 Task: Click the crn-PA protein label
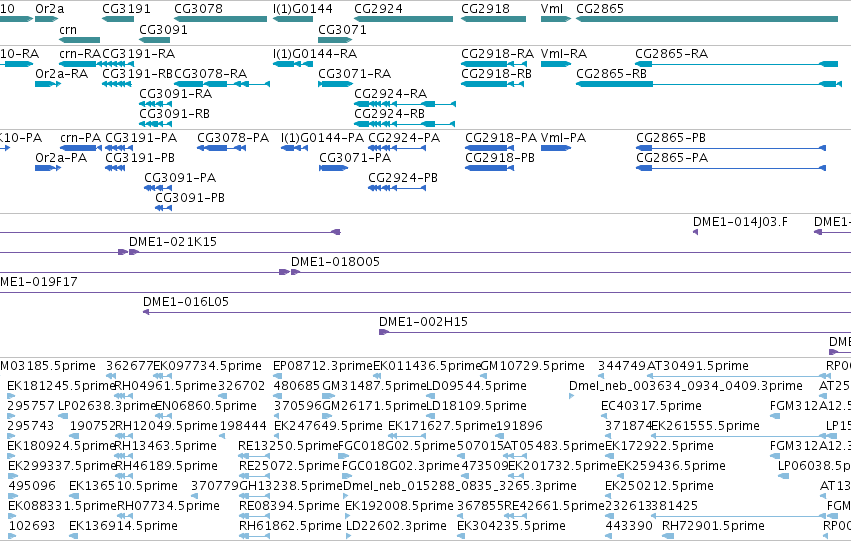[80, 138]
